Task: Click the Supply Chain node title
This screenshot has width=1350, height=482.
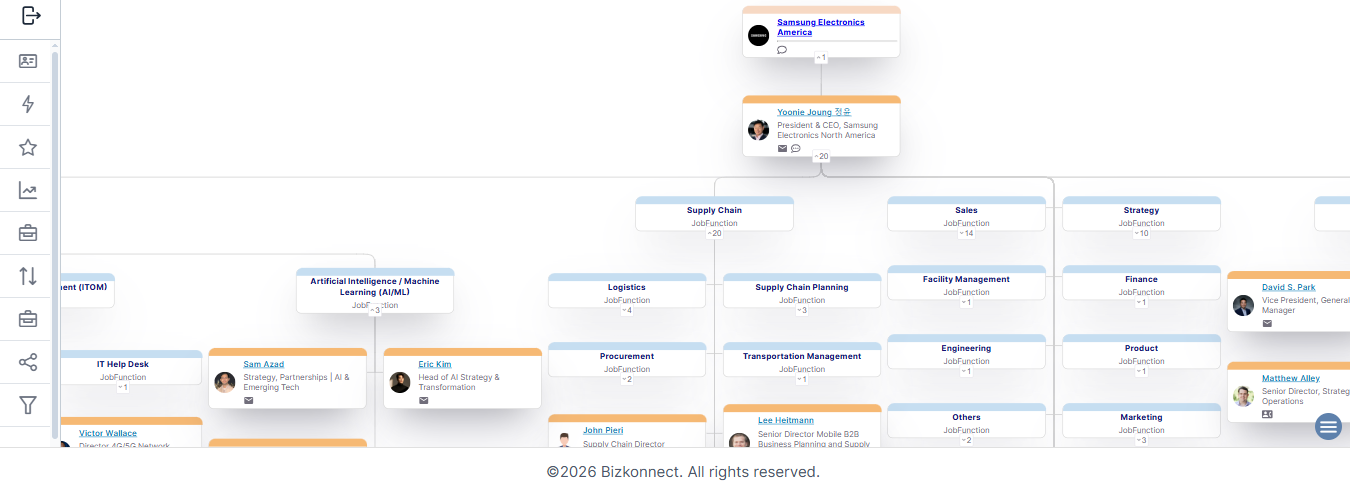Action: tap(714, 210)
